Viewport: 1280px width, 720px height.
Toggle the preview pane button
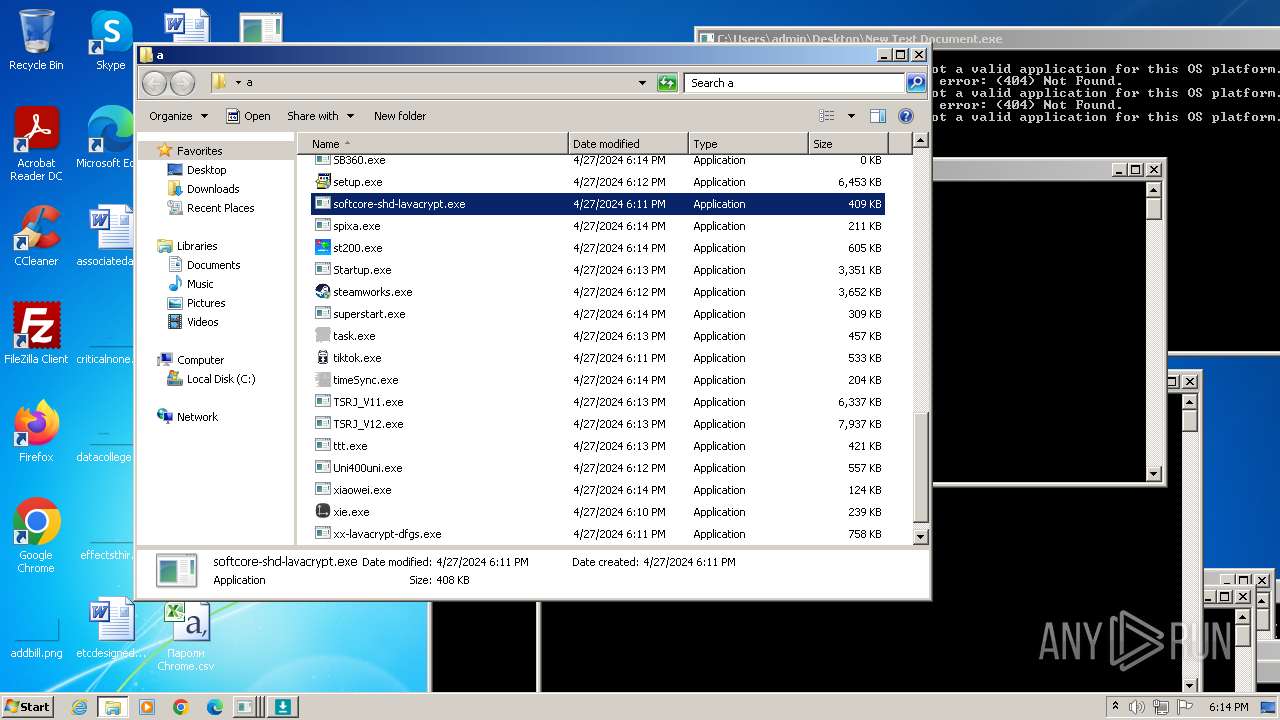pyautogui.click(x=877, y=116)
